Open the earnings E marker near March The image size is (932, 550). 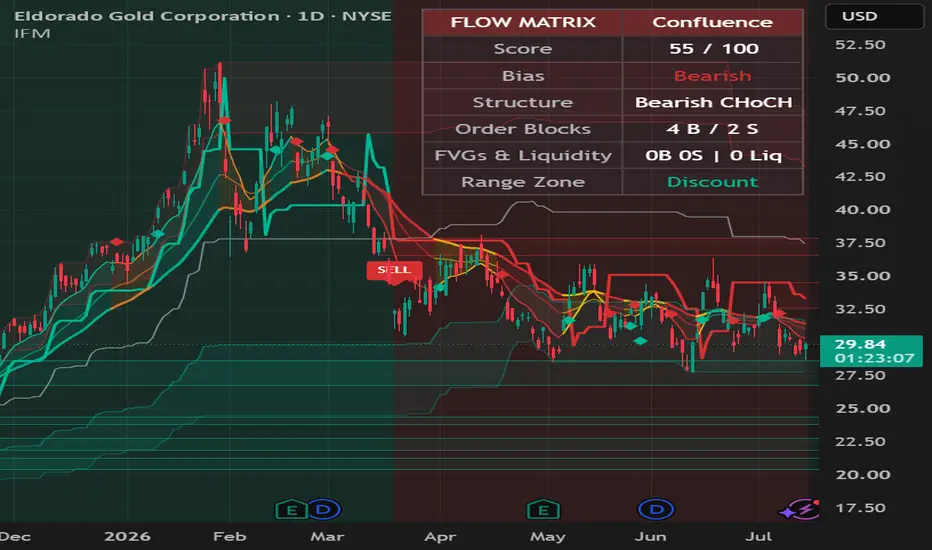[x=291, y=510]
